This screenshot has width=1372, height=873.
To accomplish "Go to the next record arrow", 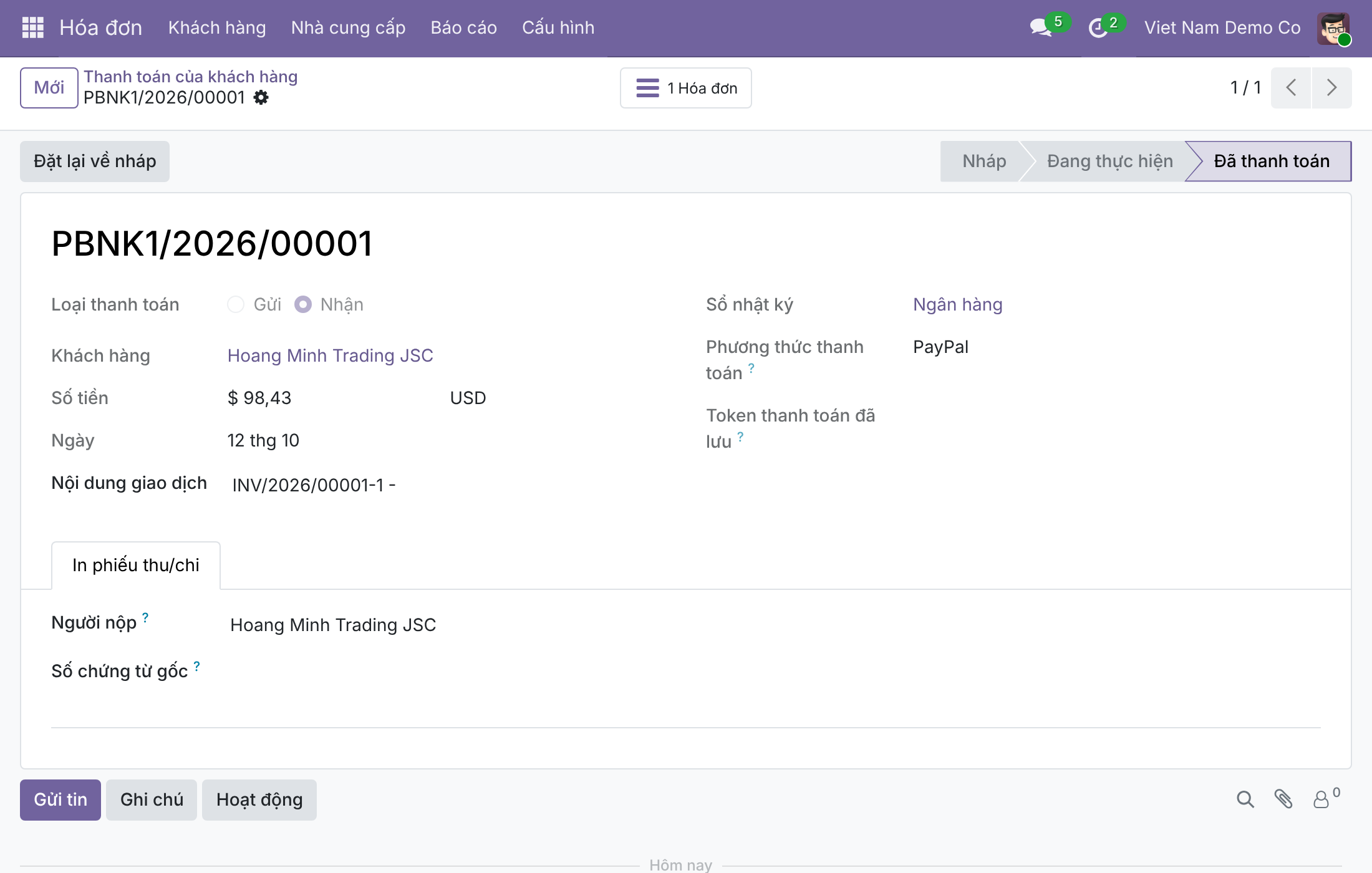I will (x=1331, y=87).
